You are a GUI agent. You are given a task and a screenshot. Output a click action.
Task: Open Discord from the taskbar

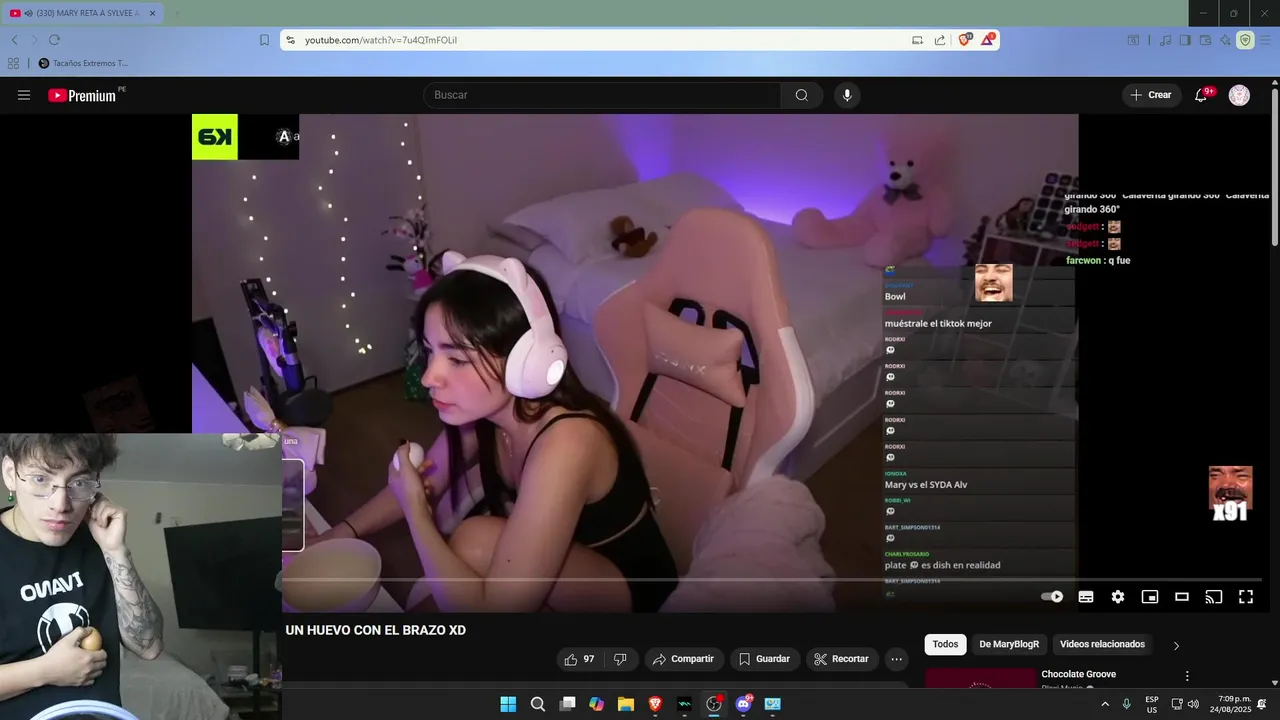743,704
